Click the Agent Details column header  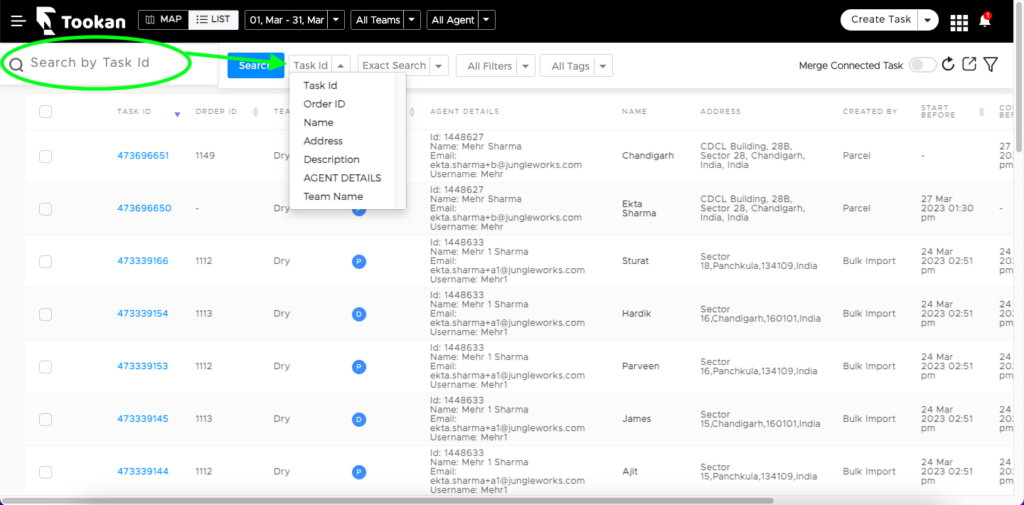464,112
